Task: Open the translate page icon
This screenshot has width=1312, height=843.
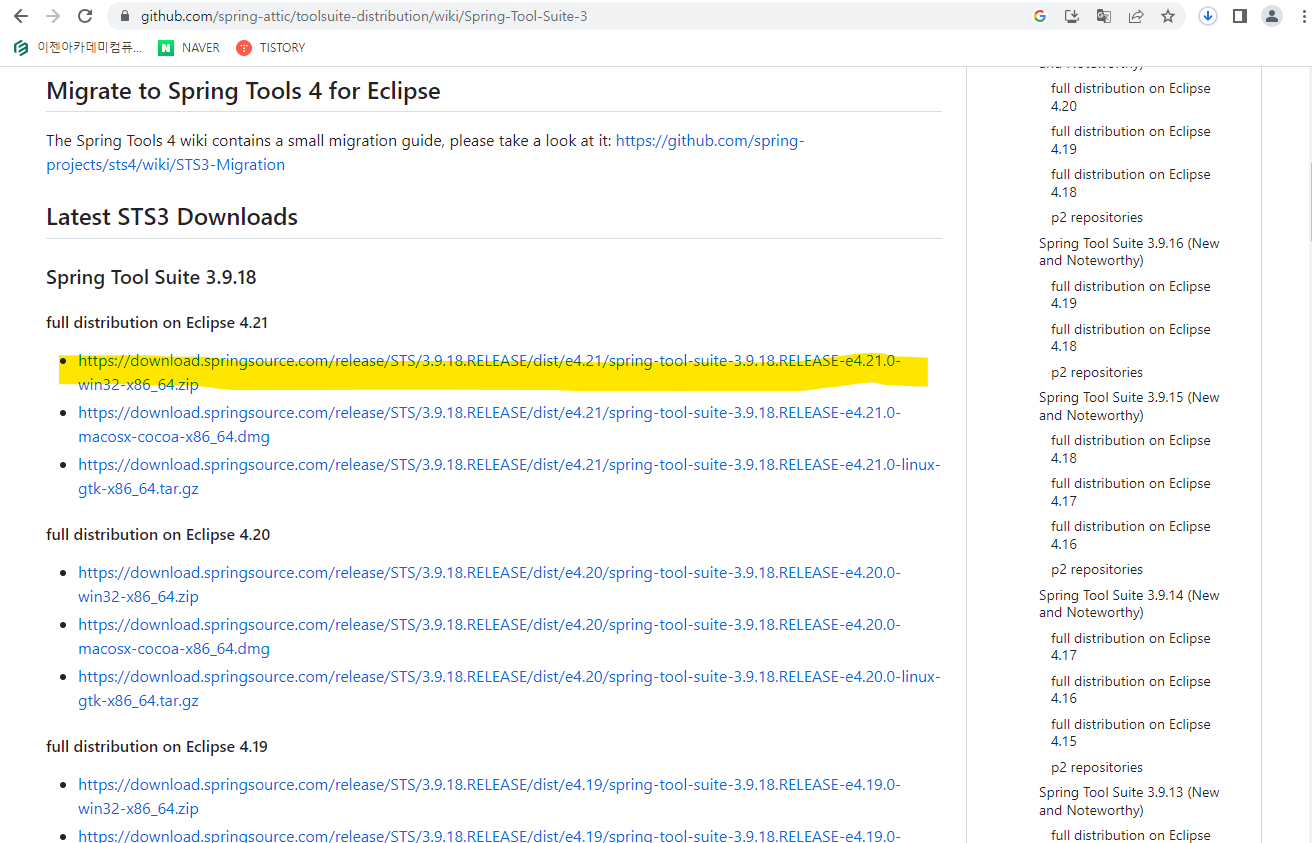Action: [x=1104, y=16]
